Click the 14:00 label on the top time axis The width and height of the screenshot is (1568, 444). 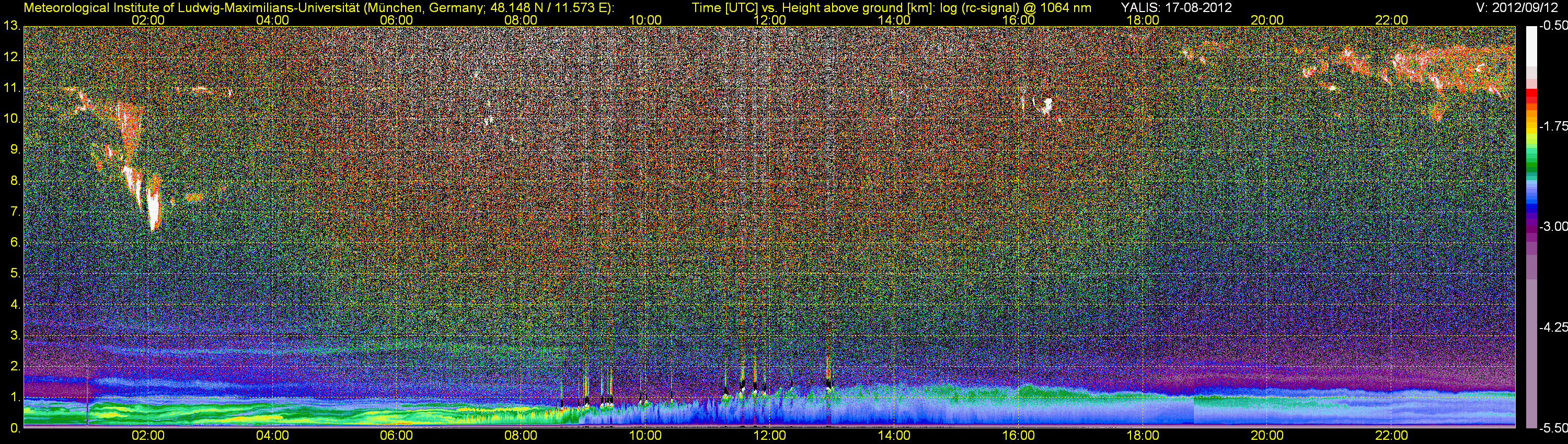[894, 20]
